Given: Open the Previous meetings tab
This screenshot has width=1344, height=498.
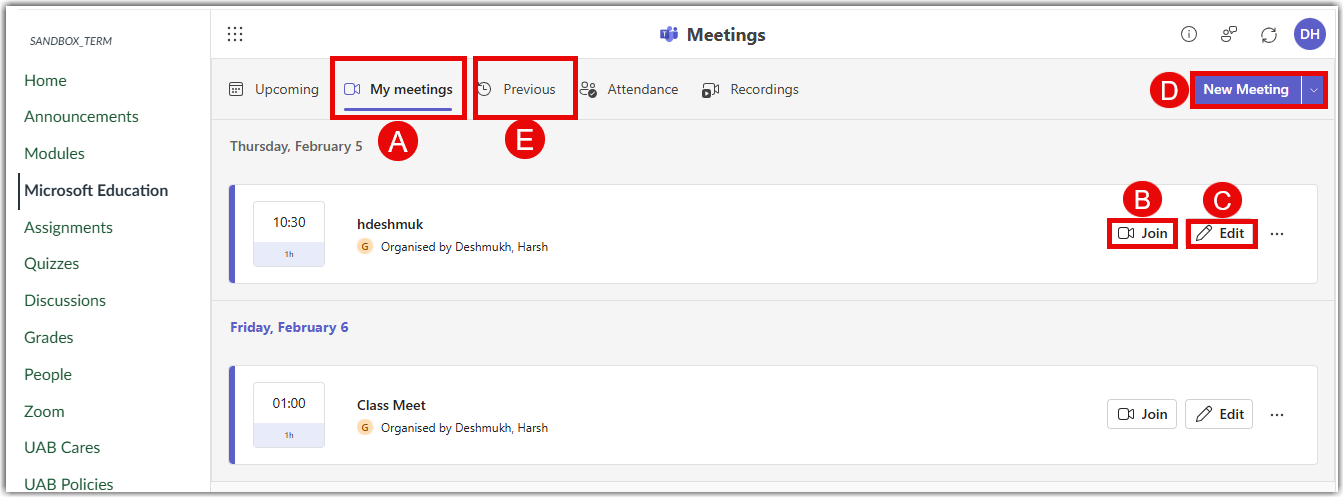Looking at the screenshot, I should (x=517, y=90).
